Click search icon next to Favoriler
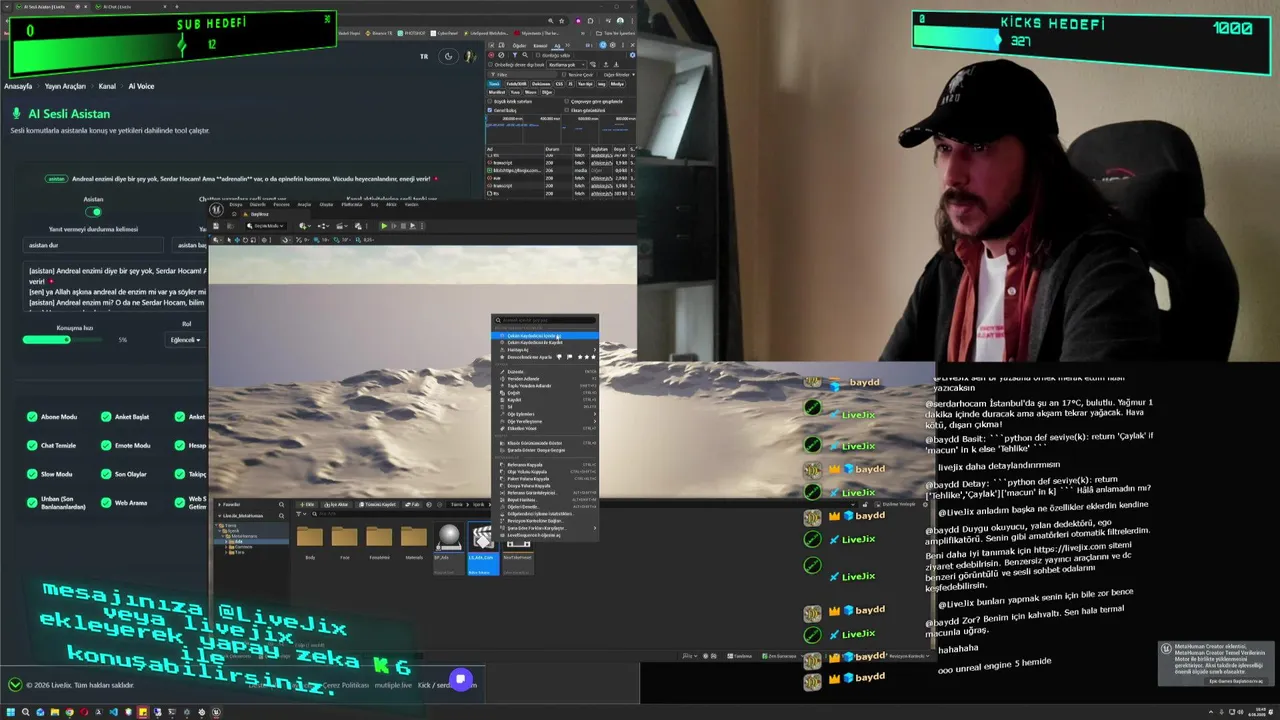1280x720 pixels. tap(282, 504)
